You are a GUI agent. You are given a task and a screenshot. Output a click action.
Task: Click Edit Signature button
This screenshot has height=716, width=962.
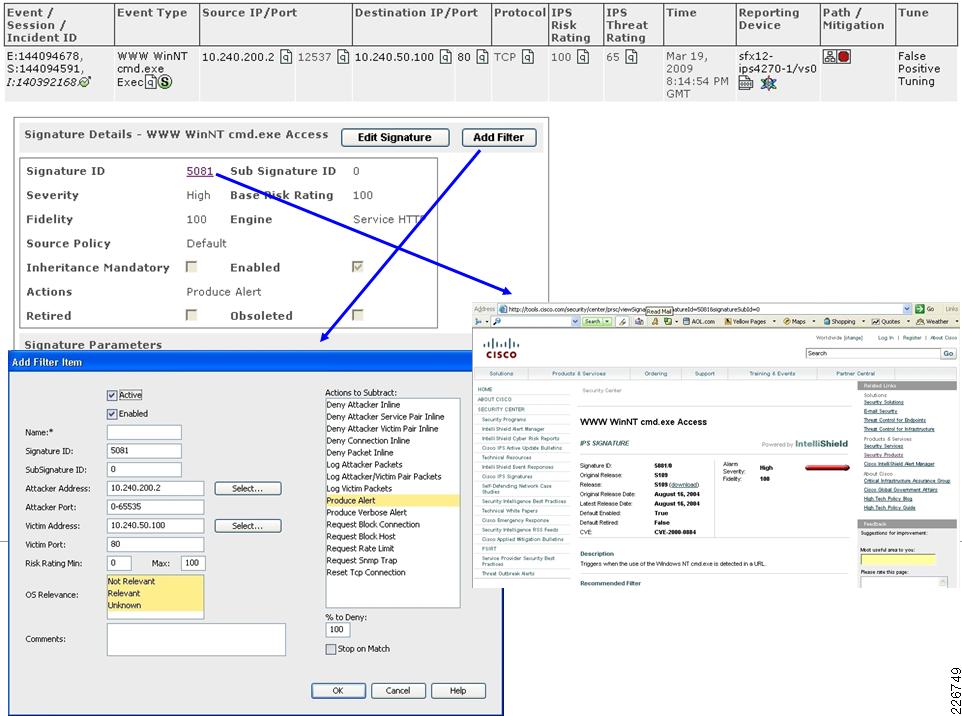coord(394,137)
